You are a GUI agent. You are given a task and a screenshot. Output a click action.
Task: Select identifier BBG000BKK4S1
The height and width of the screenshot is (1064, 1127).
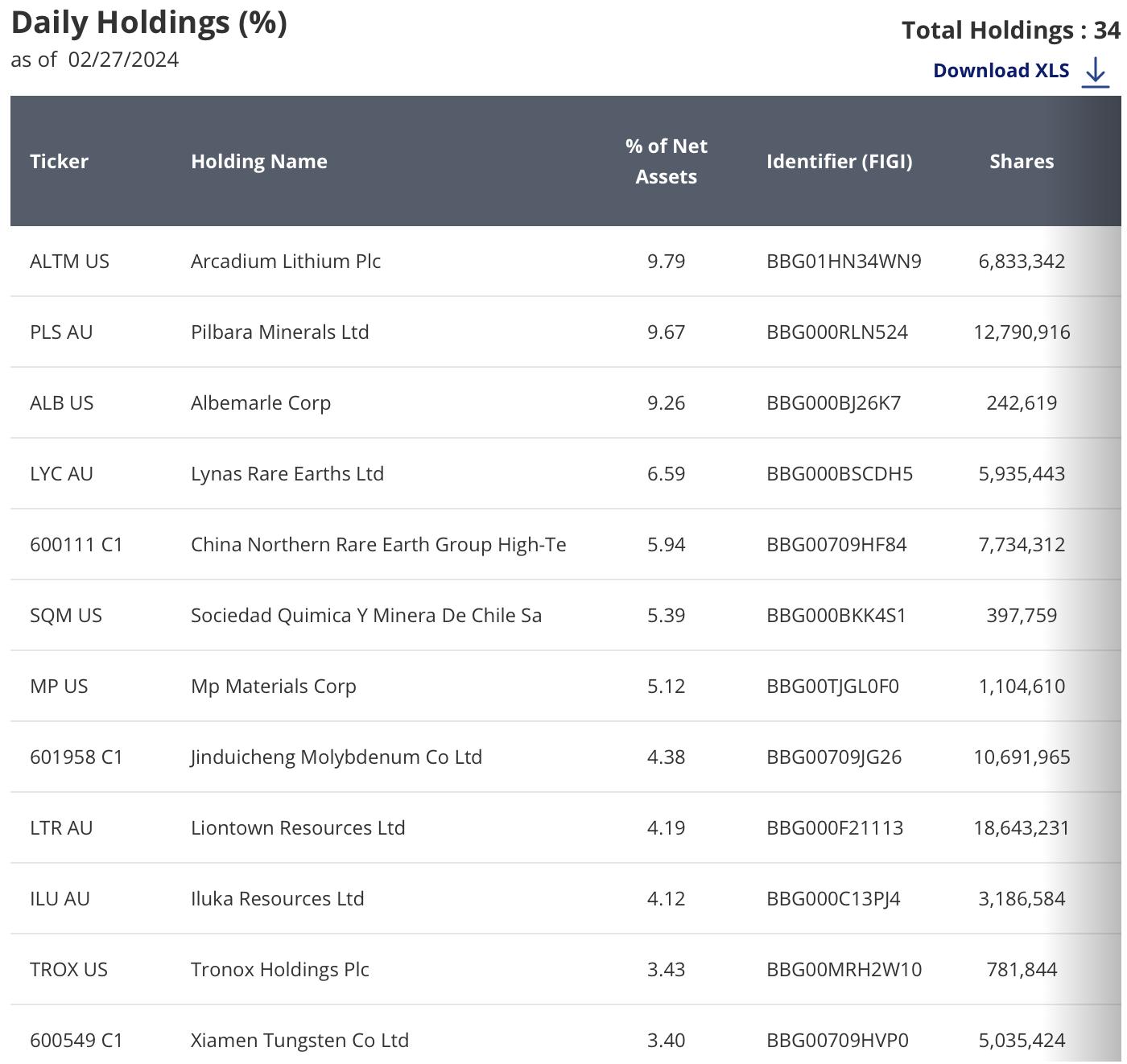836,615
